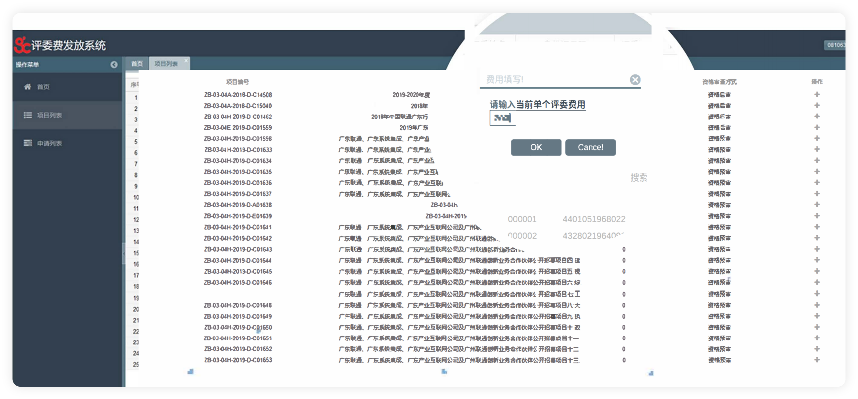Viewport: 858px width, 399px height.
Task: Click the plus icon for row ZB-03-04H-2019-D-C01641
Action: (817, 227)
